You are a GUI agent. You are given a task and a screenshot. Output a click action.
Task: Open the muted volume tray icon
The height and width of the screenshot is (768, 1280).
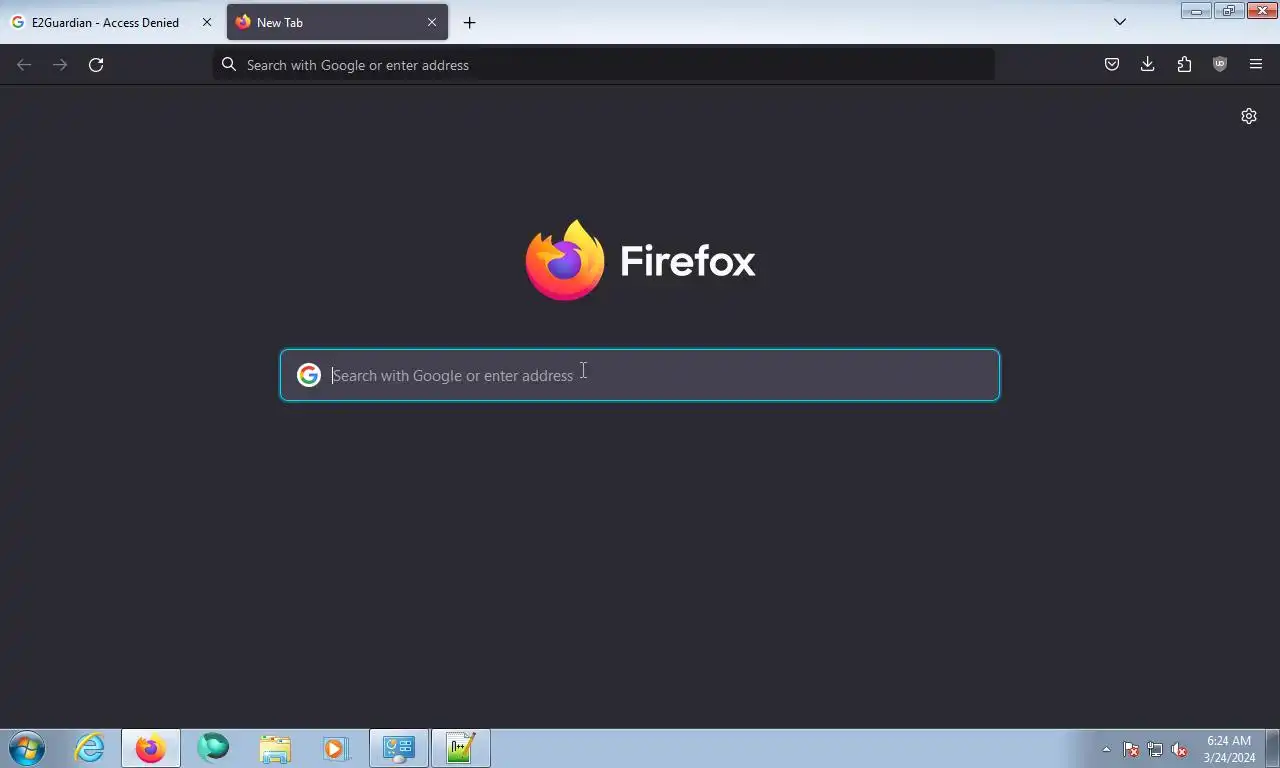click(1179, 749)
